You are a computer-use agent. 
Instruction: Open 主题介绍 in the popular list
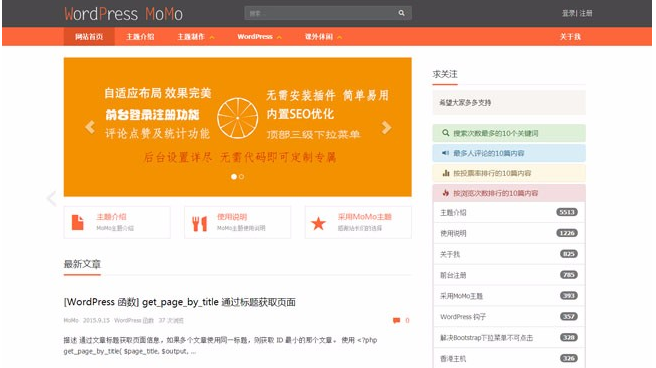point(453,212)
